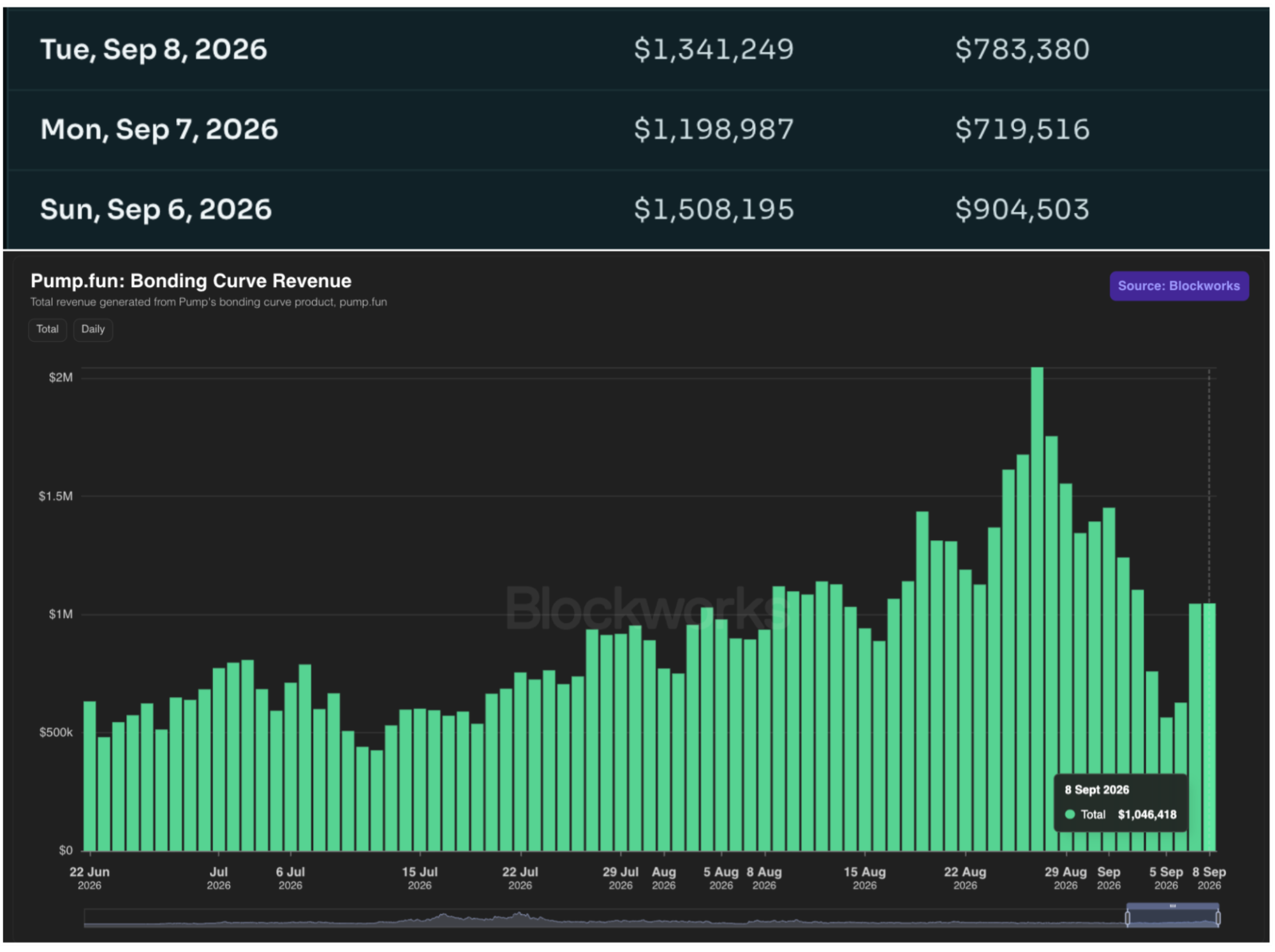Click the 'Tue, Sep 8, 2026' table cell
The width and height of the screenshot is (1275, 952).
[x=154, y=49]
